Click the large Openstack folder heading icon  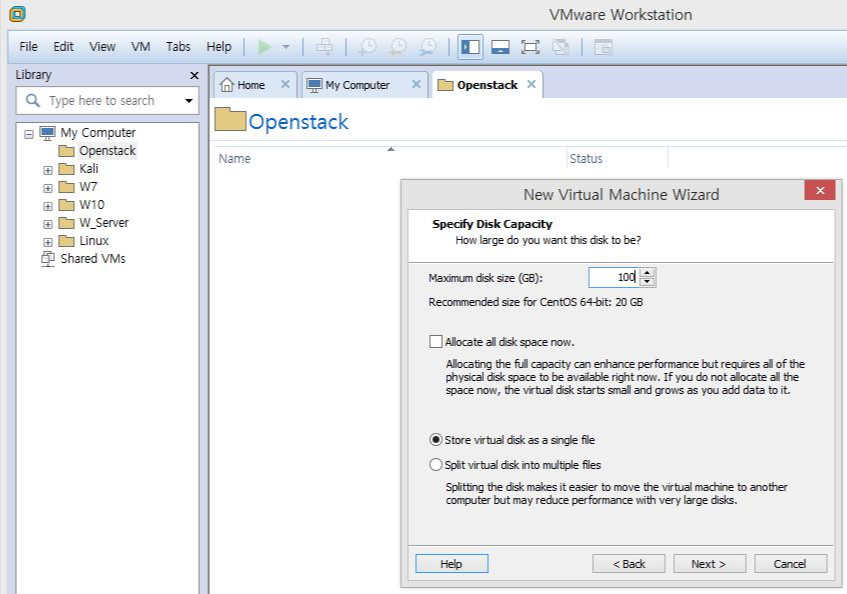click(x=230, y=119)
